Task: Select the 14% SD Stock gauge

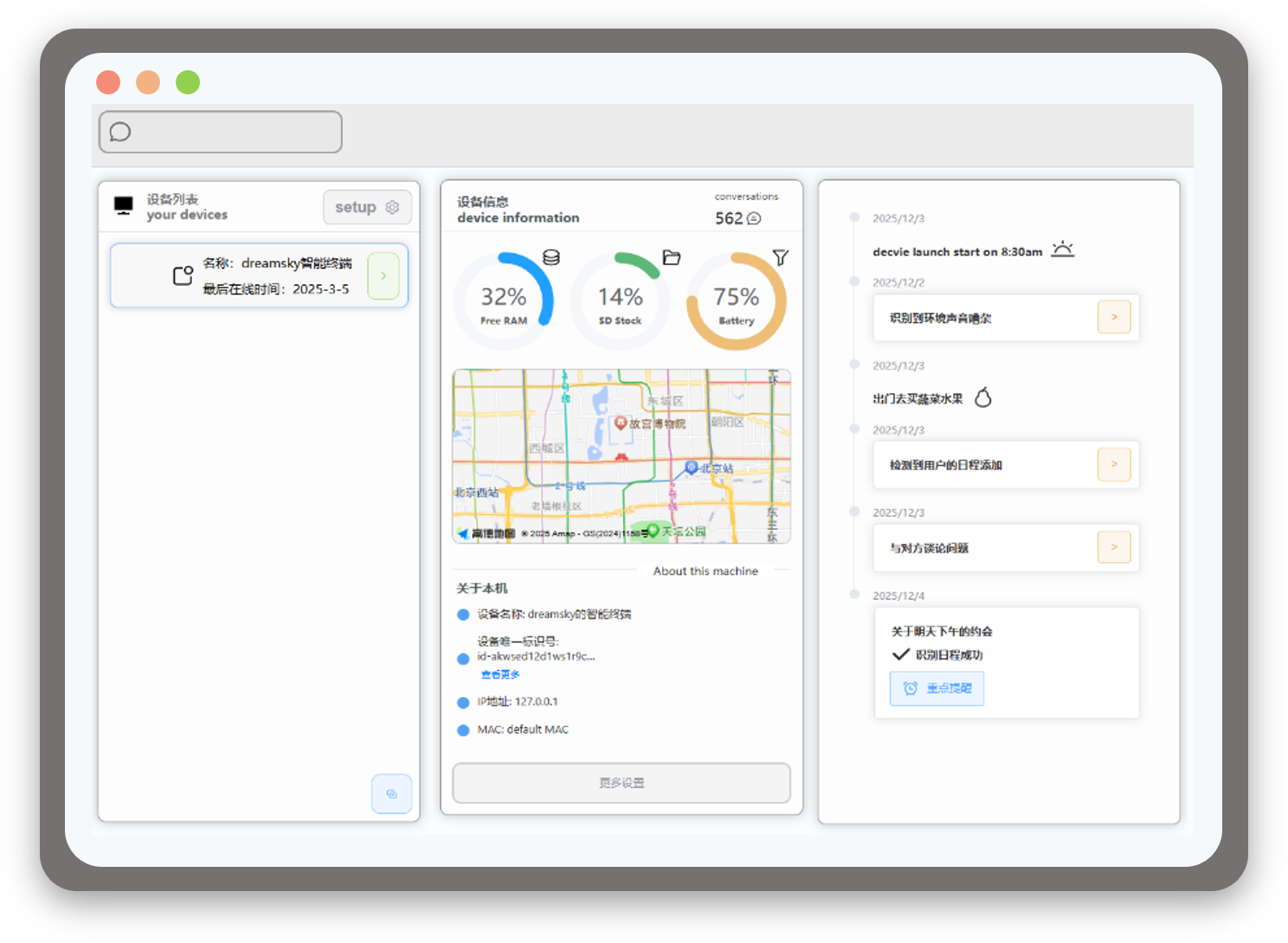Action: pyautogui.click(x=621, y=301)
